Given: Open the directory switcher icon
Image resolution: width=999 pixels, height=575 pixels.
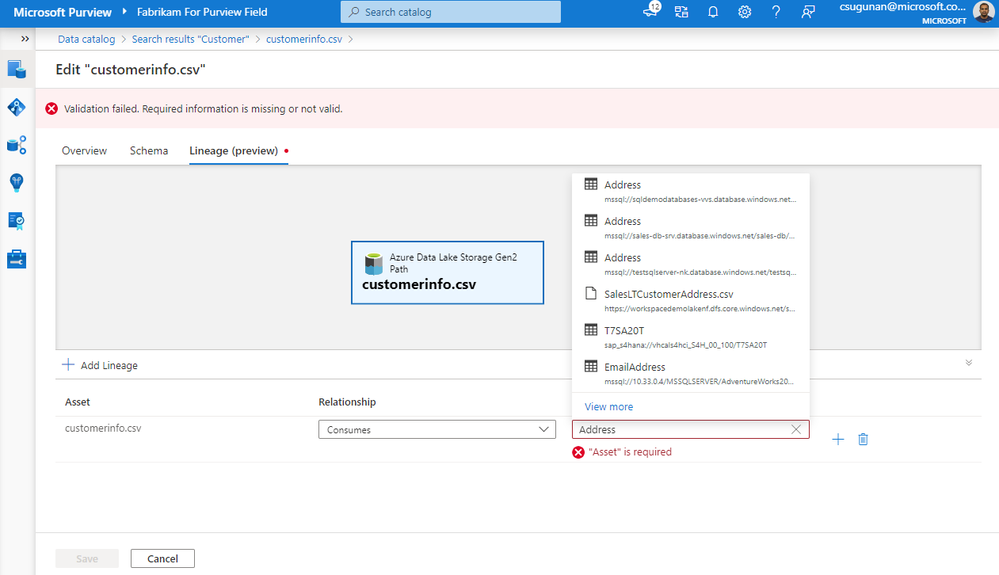Looking at the screenshot, I should coord(681,12).
